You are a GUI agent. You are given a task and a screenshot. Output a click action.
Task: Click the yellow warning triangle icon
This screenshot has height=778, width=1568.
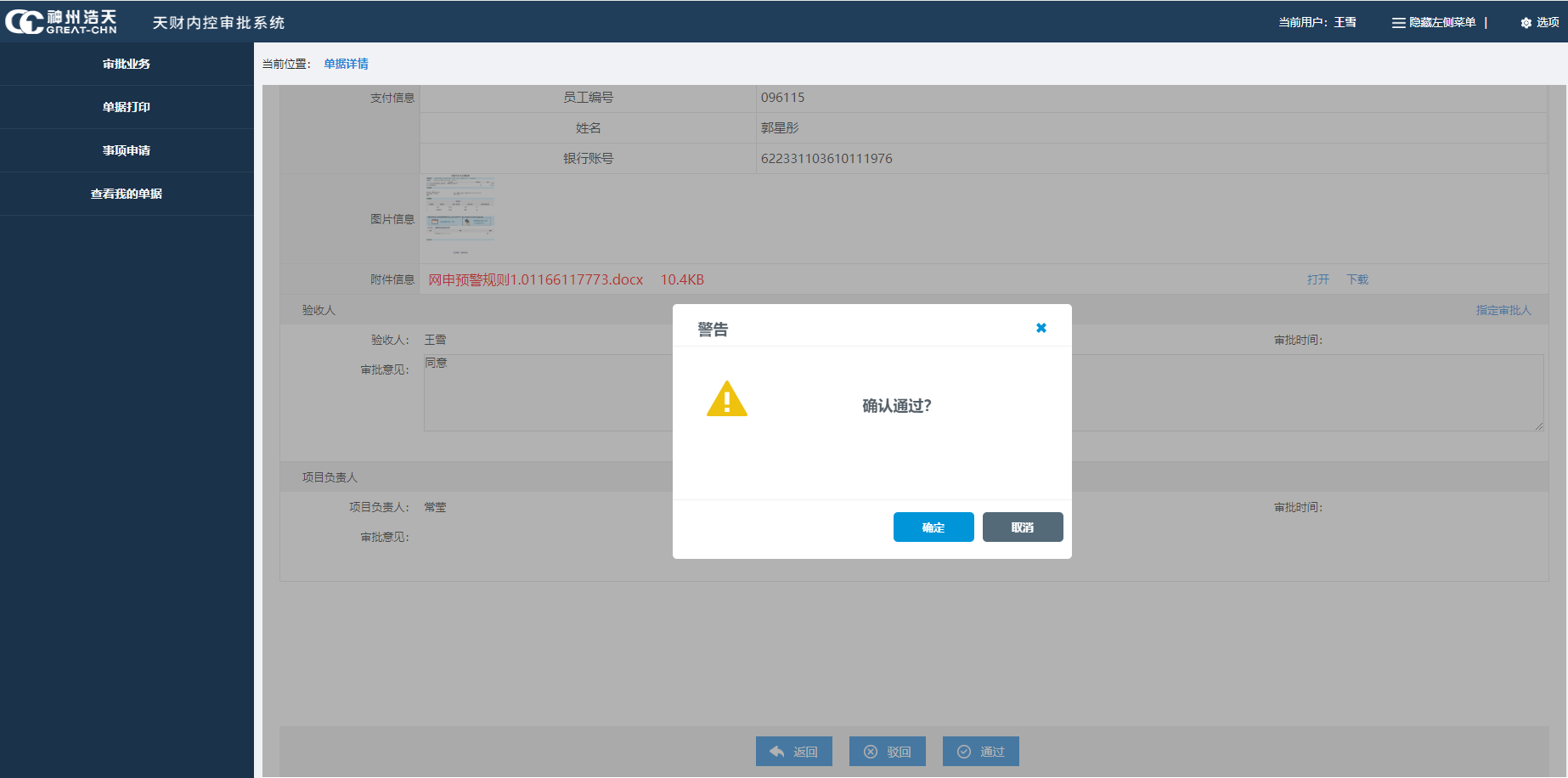click(x=726, y=399)
